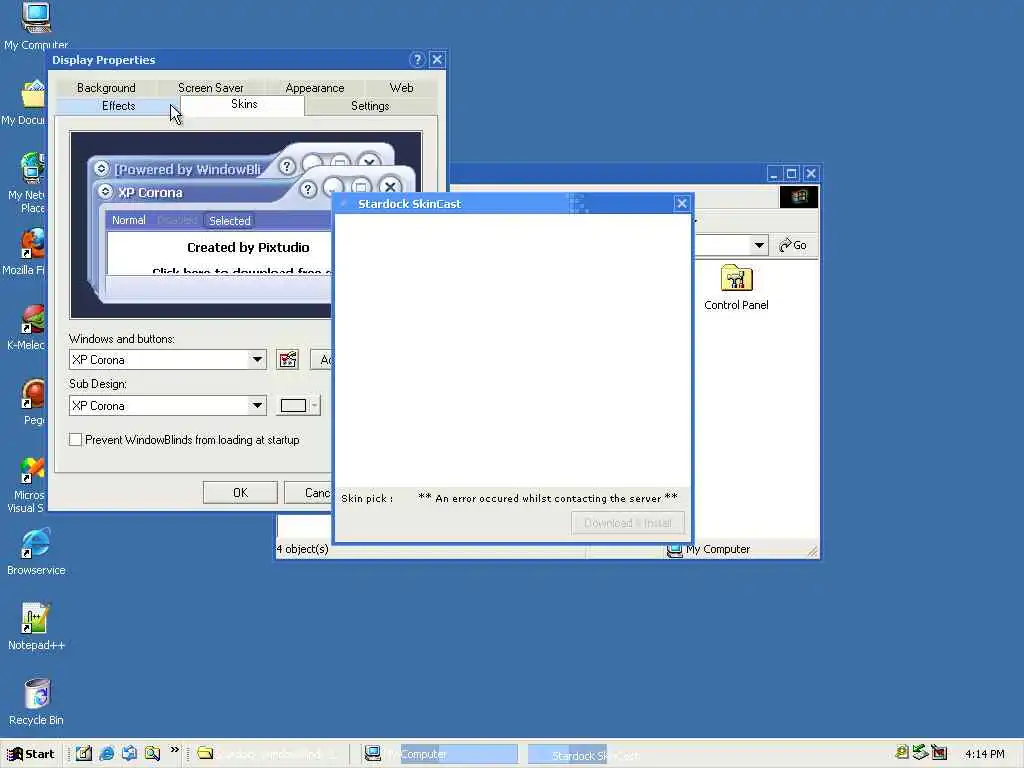Screen dimensions: 1024x768
Task: Click the Display Properties help question mark
Action: click(x=417, y=59)
